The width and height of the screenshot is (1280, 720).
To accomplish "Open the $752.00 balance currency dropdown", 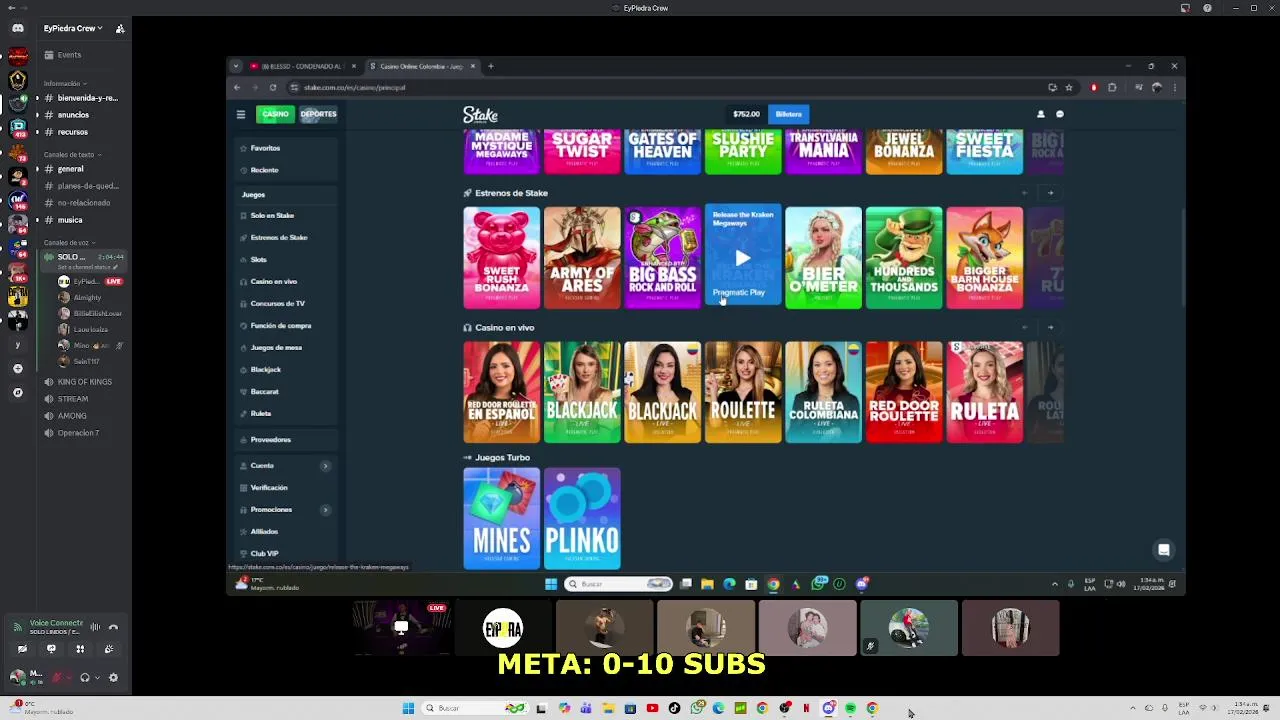I will pos(747,114).
